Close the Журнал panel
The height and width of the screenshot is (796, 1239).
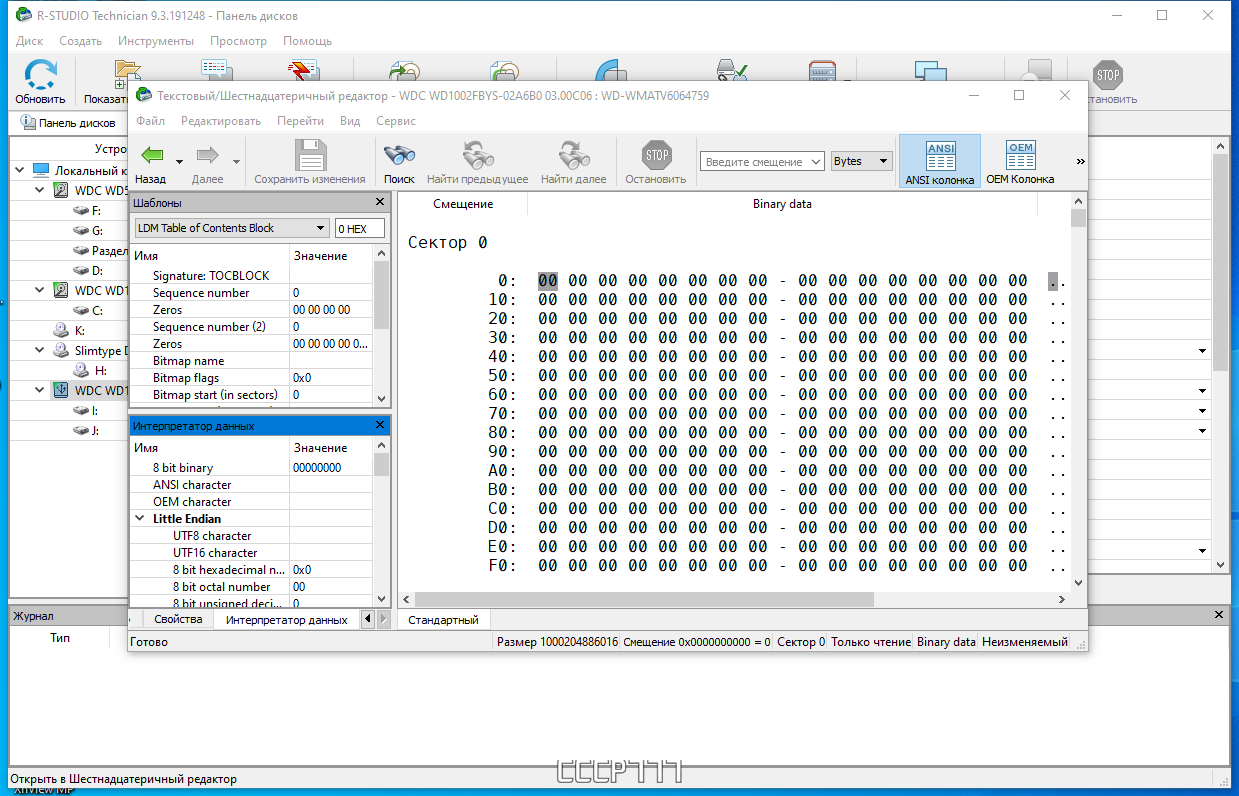click(1218, 616)
